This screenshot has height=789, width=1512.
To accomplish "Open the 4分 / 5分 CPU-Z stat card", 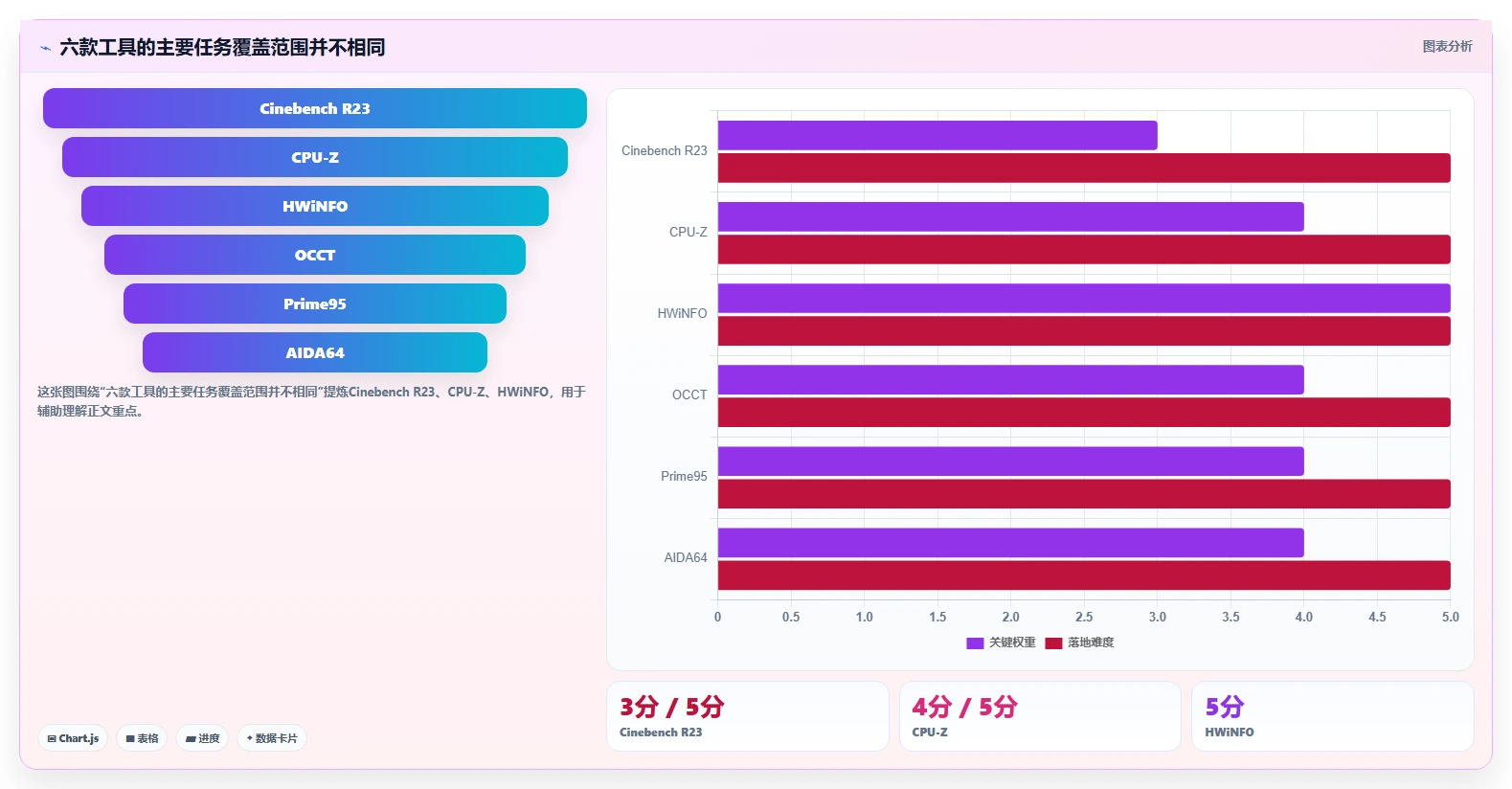I will 1040,716.
